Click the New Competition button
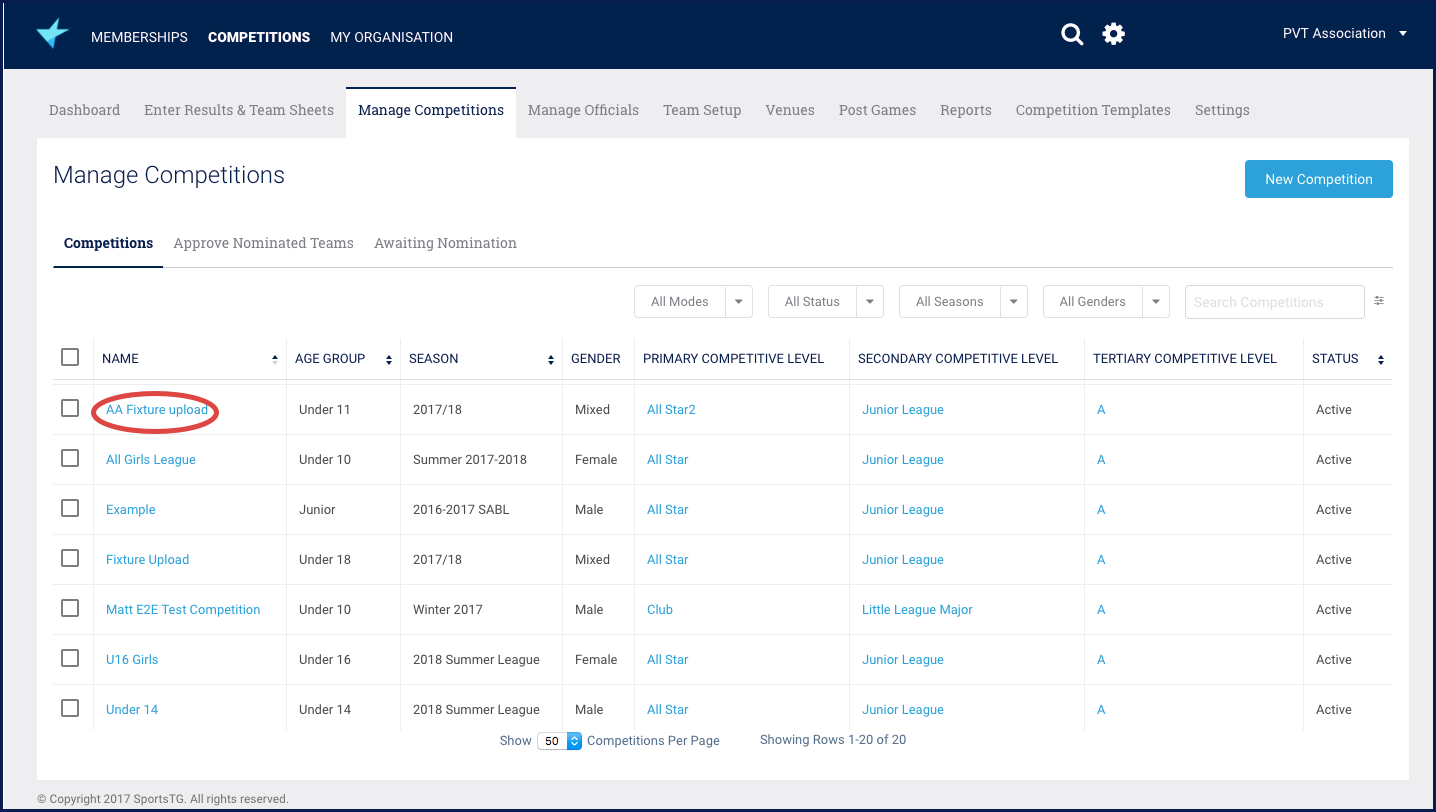 [1318, 179]
